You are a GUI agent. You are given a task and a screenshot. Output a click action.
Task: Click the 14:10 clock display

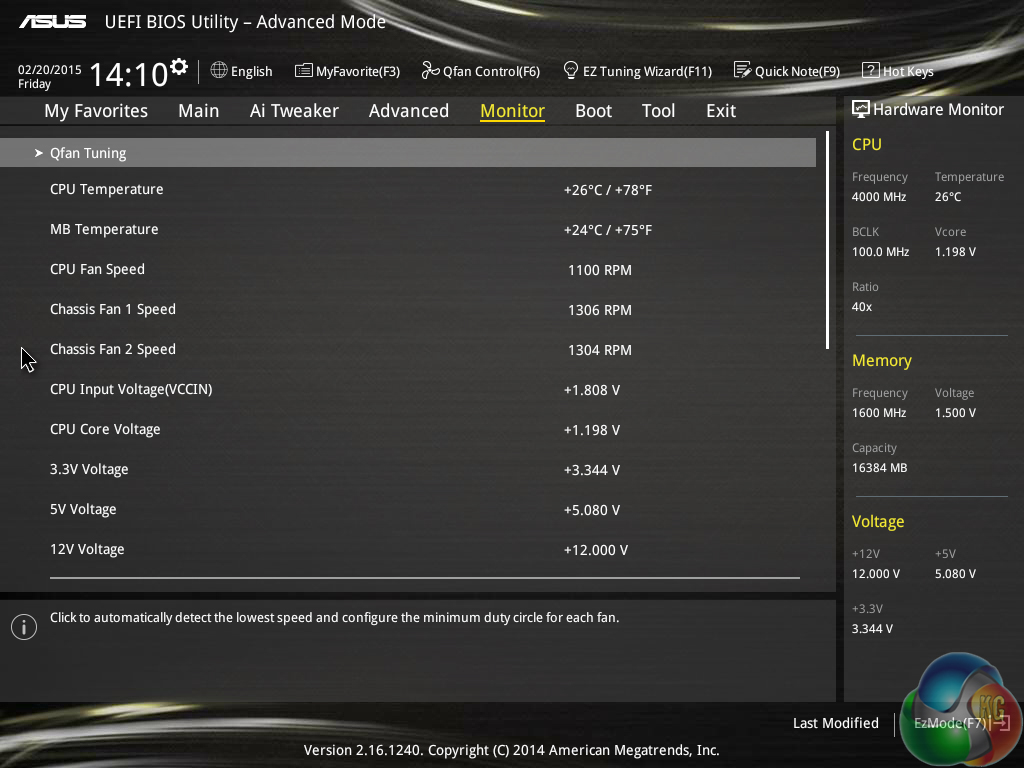tap(129, 74)
